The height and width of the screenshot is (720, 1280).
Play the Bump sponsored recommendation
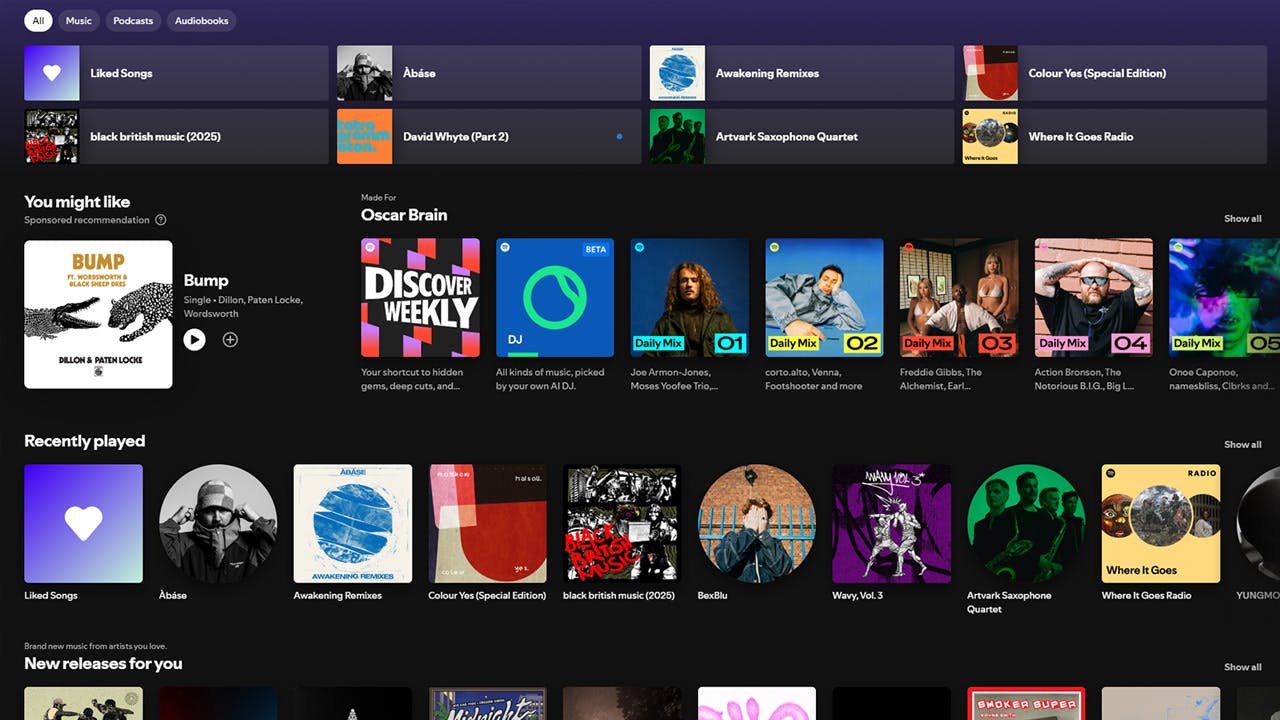tap(195, 339)
